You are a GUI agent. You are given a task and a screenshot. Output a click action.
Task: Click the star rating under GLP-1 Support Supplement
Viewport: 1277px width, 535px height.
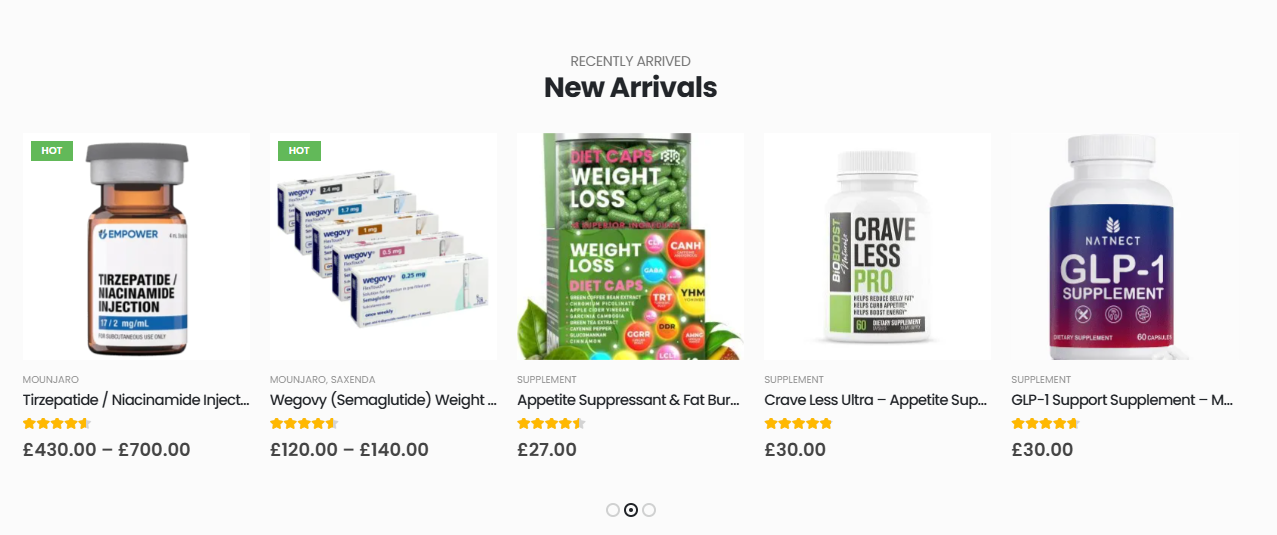point(1045,424)
